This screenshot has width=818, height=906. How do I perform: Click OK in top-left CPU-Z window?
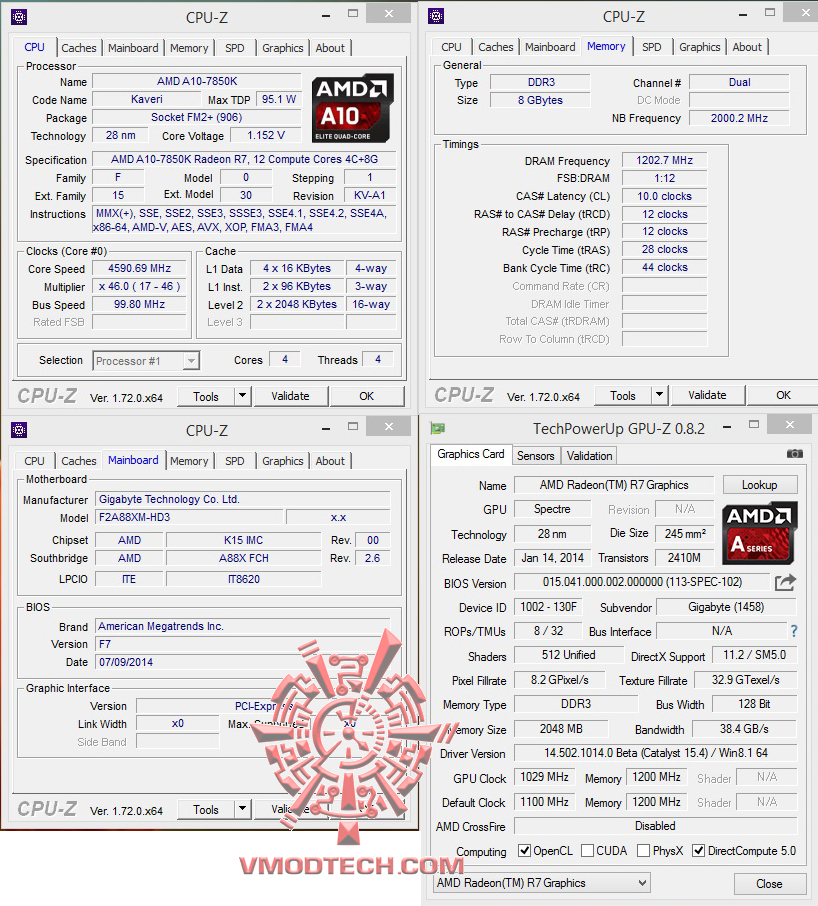tap(367, 396)
